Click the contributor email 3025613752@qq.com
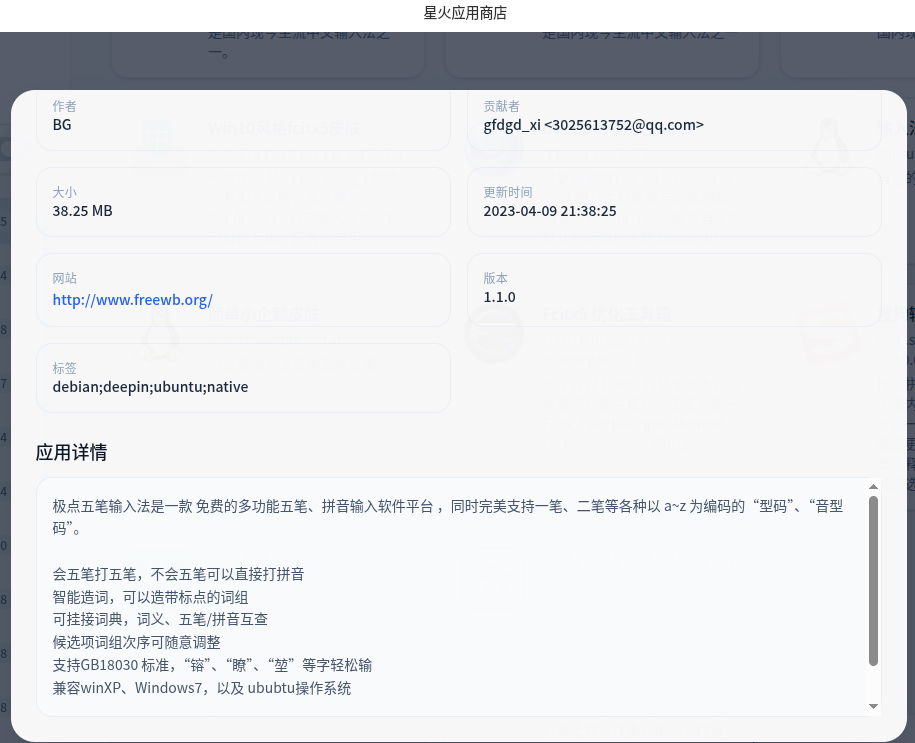The width and height of the screenshot is (915, 743). [624, 125]
